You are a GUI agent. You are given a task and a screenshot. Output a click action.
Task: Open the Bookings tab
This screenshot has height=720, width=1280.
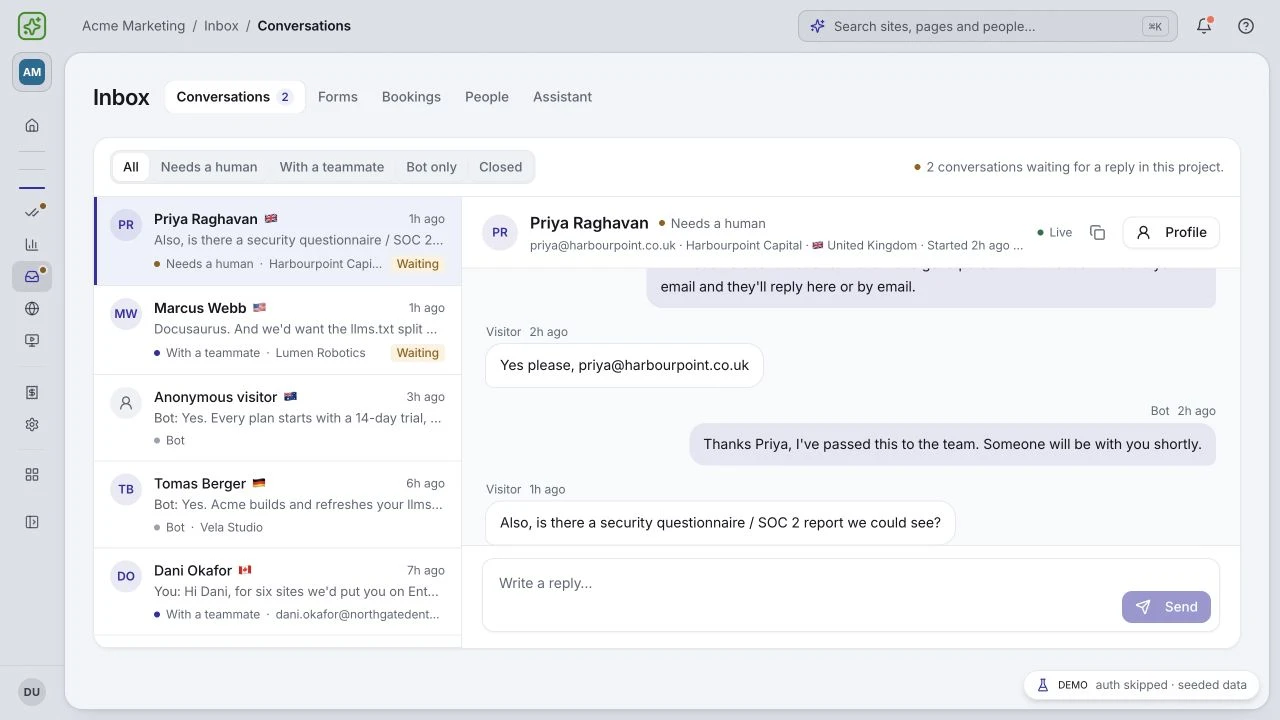coord(411,97)
